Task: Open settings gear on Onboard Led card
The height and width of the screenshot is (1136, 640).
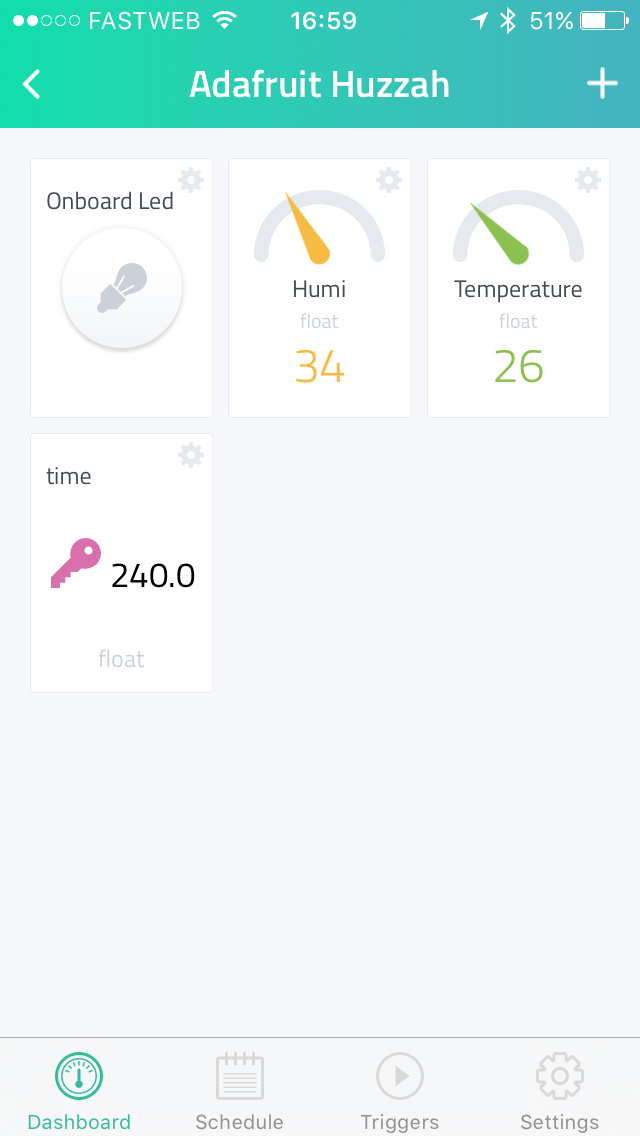Action: 191,180
